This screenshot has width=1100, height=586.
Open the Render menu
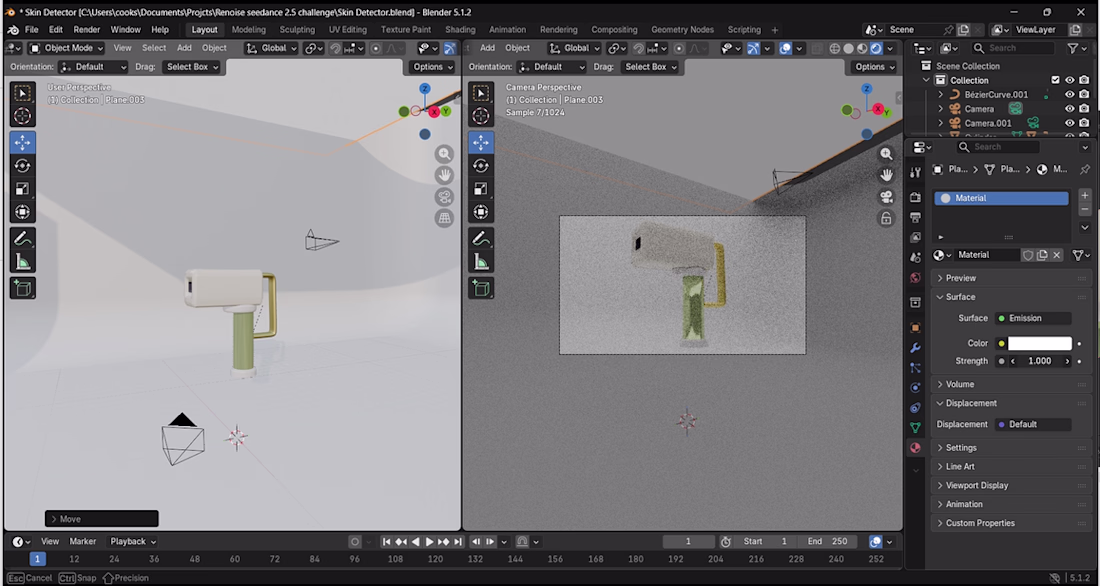coord(87,30)
